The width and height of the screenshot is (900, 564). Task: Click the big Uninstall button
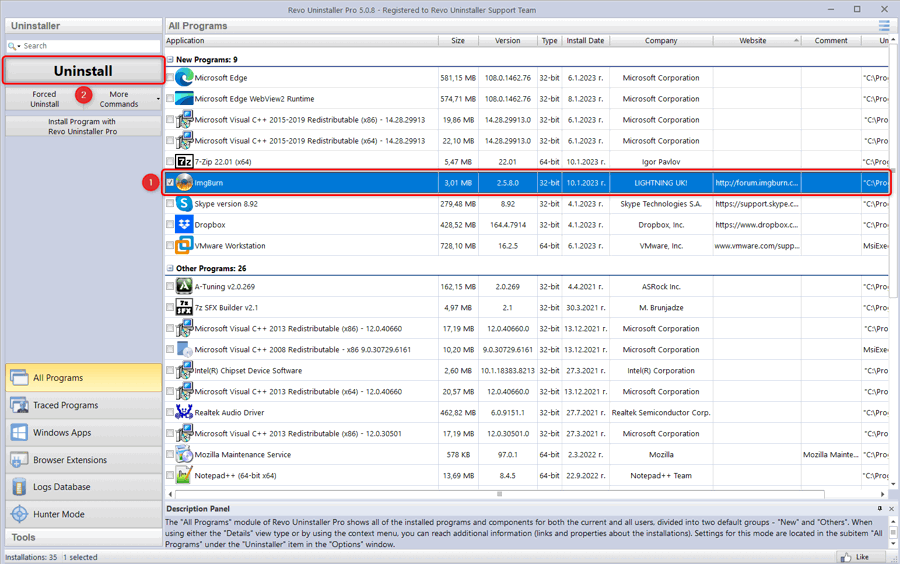click(x=83, y=71)
